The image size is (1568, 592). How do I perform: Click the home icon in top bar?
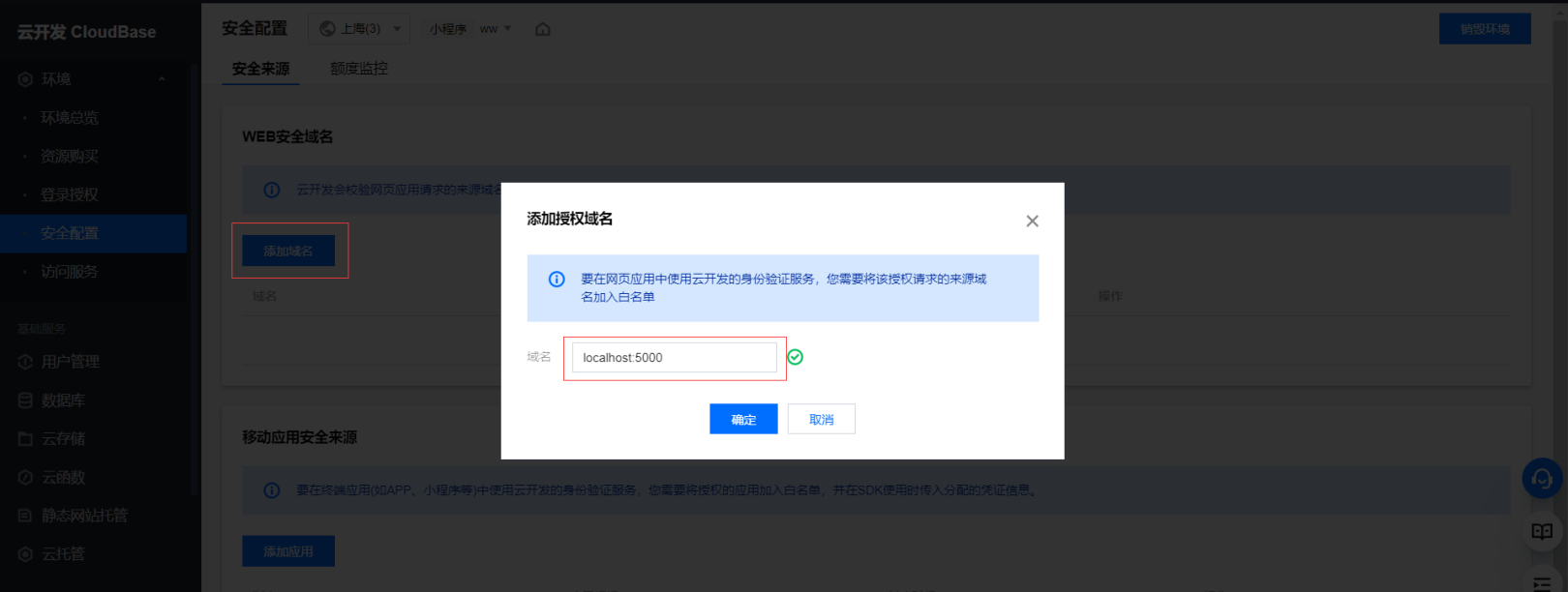543,29
